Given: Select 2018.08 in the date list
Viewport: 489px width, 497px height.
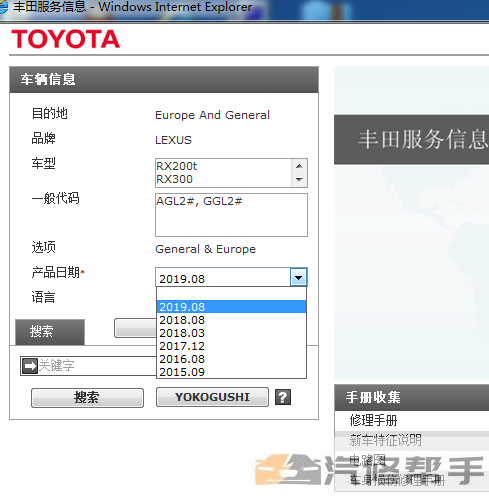Looking at the screenshot, I should point(231,320).
